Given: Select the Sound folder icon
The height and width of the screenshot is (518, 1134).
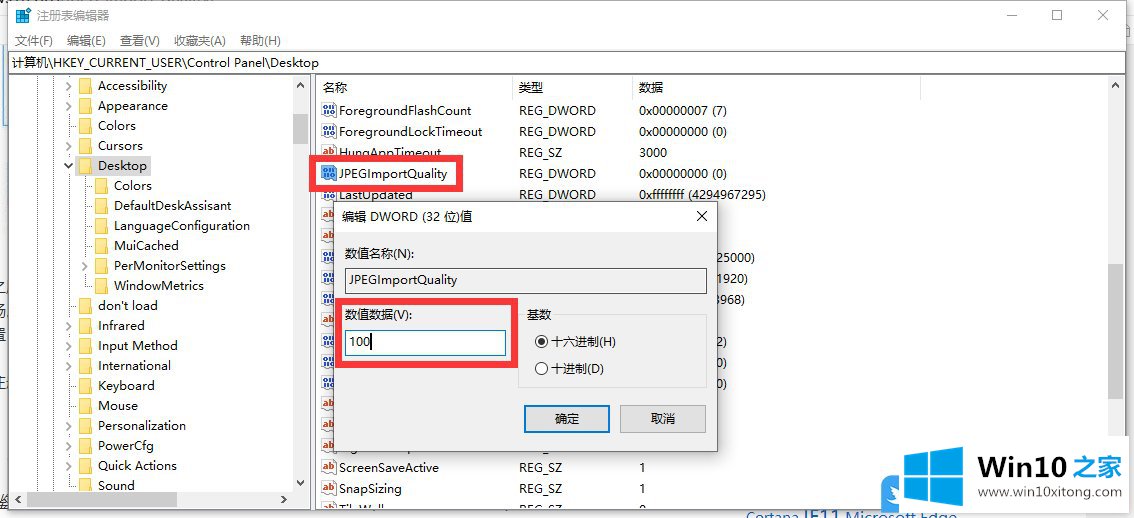Looking at the screenshot, I should (x=85, y=485).
